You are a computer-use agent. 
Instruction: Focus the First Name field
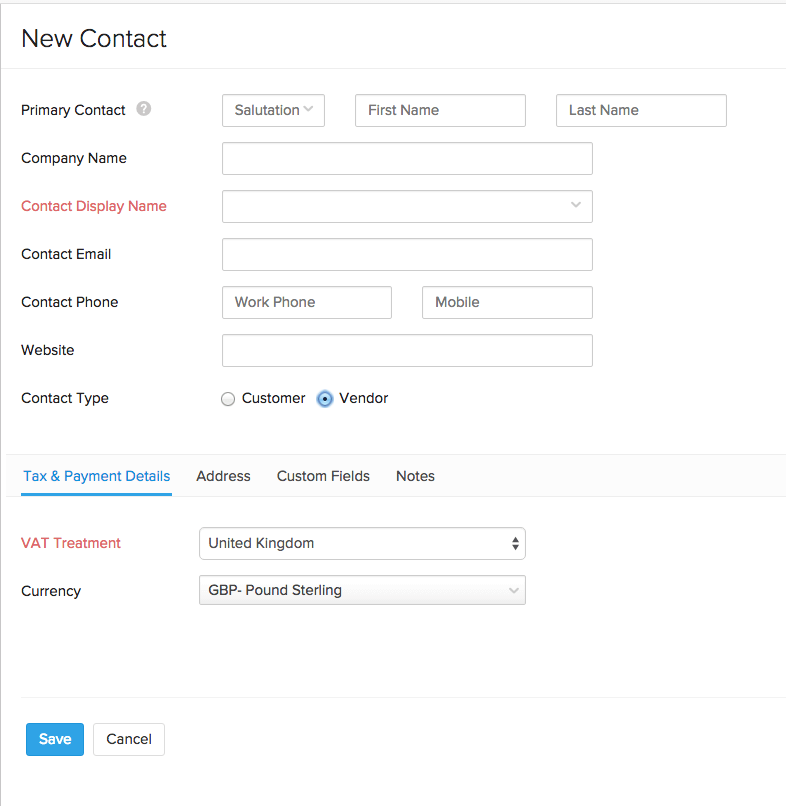[440, 110]
